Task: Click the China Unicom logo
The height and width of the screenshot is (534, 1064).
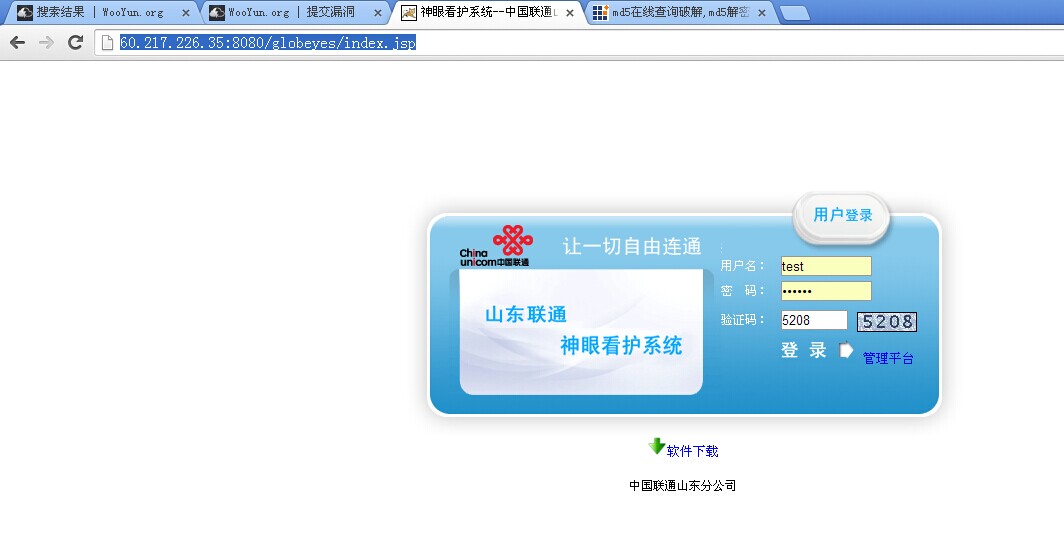Action: [x=496, y=246]
